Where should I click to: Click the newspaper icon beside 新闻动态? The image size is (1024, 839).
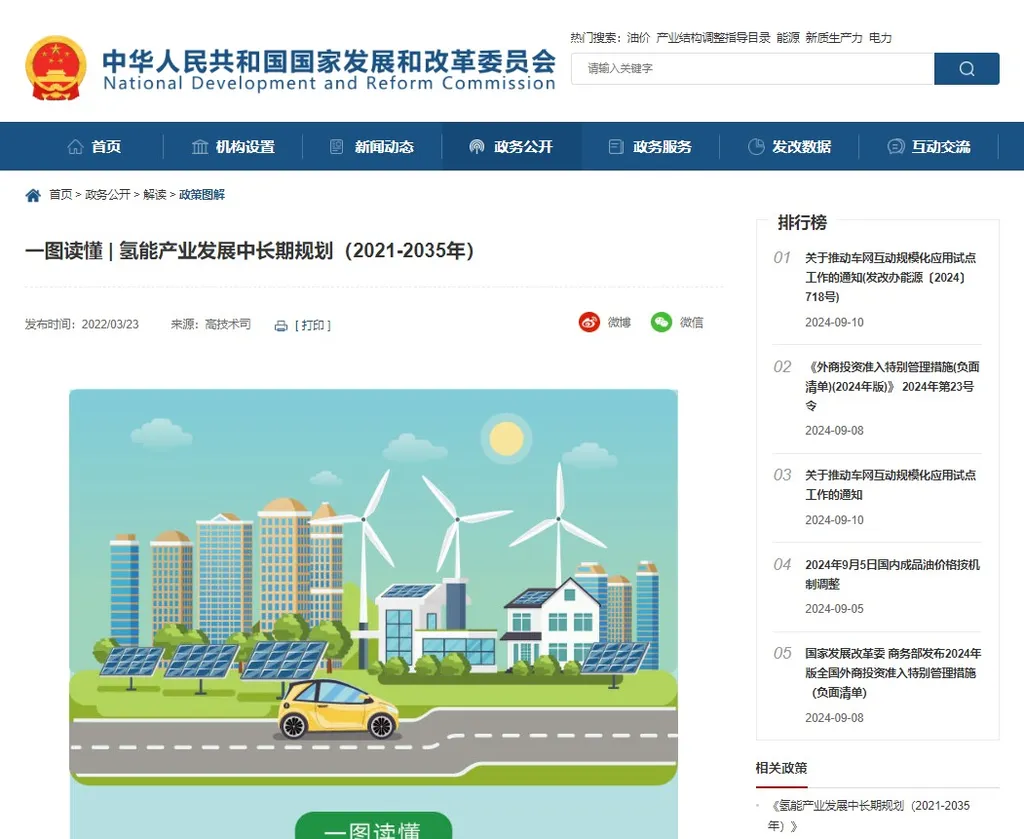[336, 147]
